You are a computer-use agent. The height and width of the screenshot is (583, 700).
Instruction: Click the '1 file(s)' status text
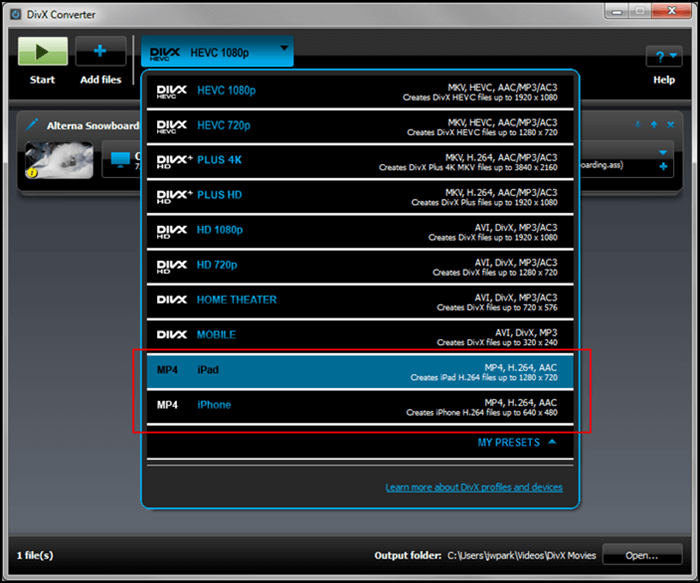pos(35,555)
